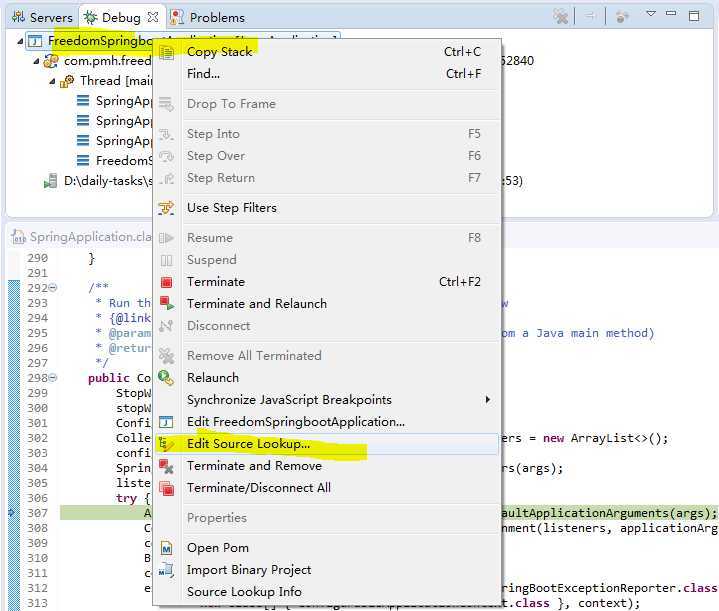This screenshot has width=719, height=611.
Task: Click the com.pmh.freedom debug target icon
Action: pos(51,61)
